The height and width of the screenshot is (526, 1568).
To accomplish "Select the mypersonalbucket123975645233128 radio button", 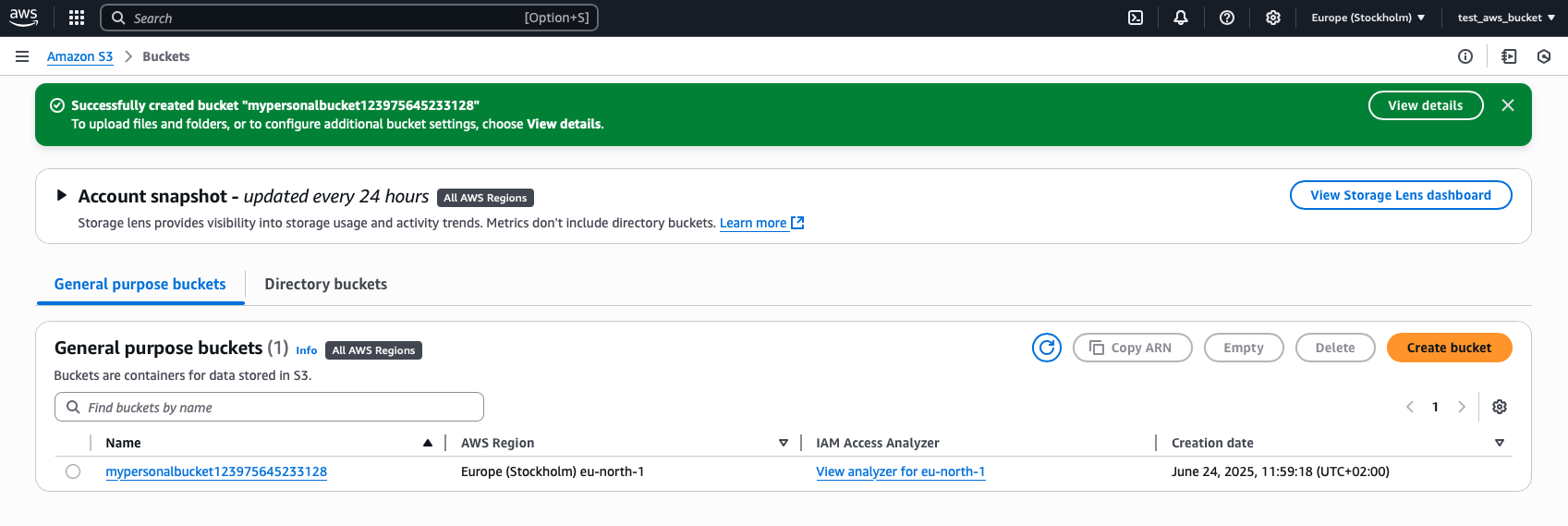I will pos(73,471).
